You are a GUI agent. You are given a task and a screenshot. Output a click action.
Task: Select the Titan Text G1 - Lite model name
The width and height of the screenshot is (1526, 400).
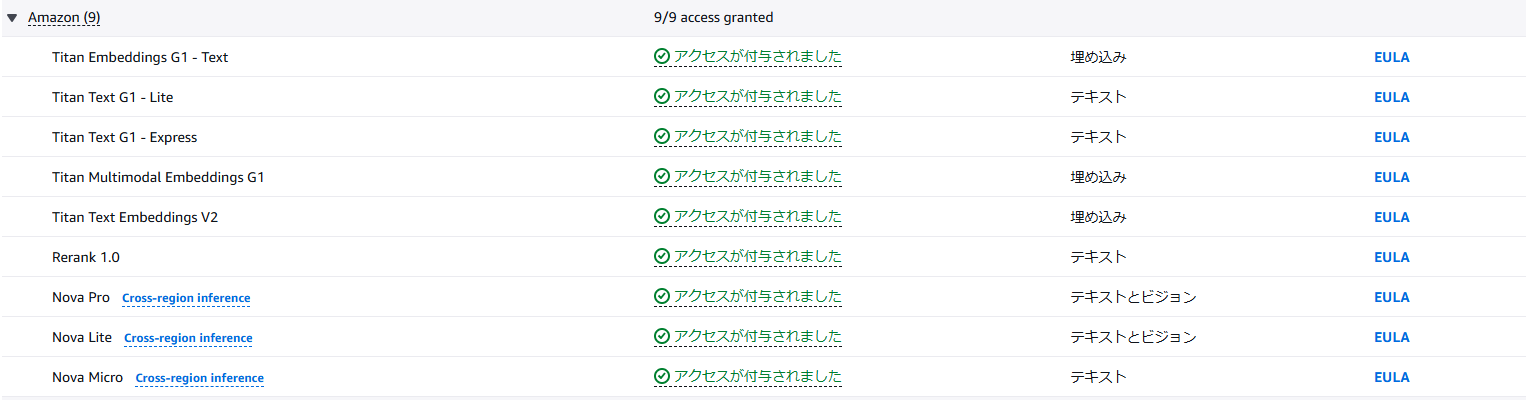(x=113, y=97)
